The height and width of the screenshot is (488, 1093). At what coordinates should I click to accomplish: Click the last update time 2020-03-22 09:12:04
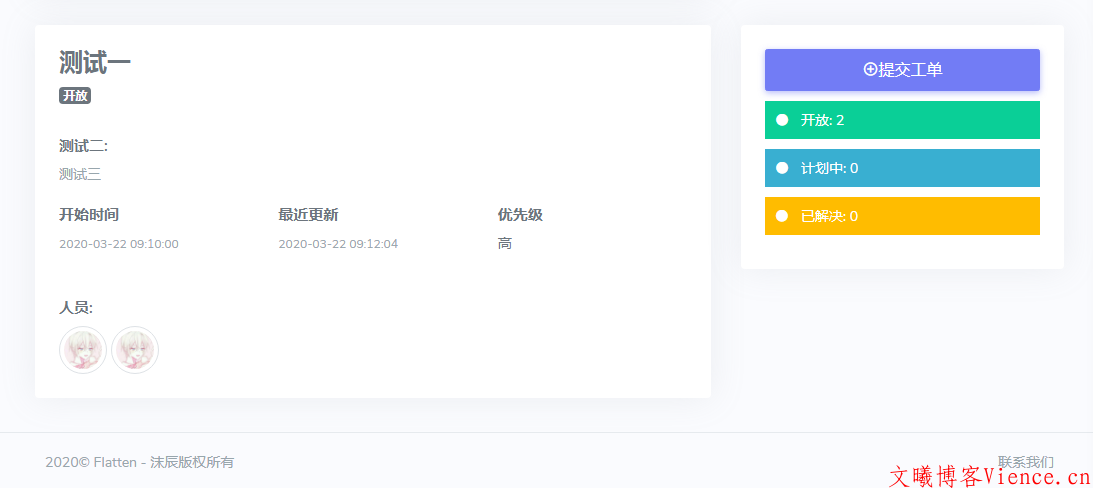pos(338,244)
